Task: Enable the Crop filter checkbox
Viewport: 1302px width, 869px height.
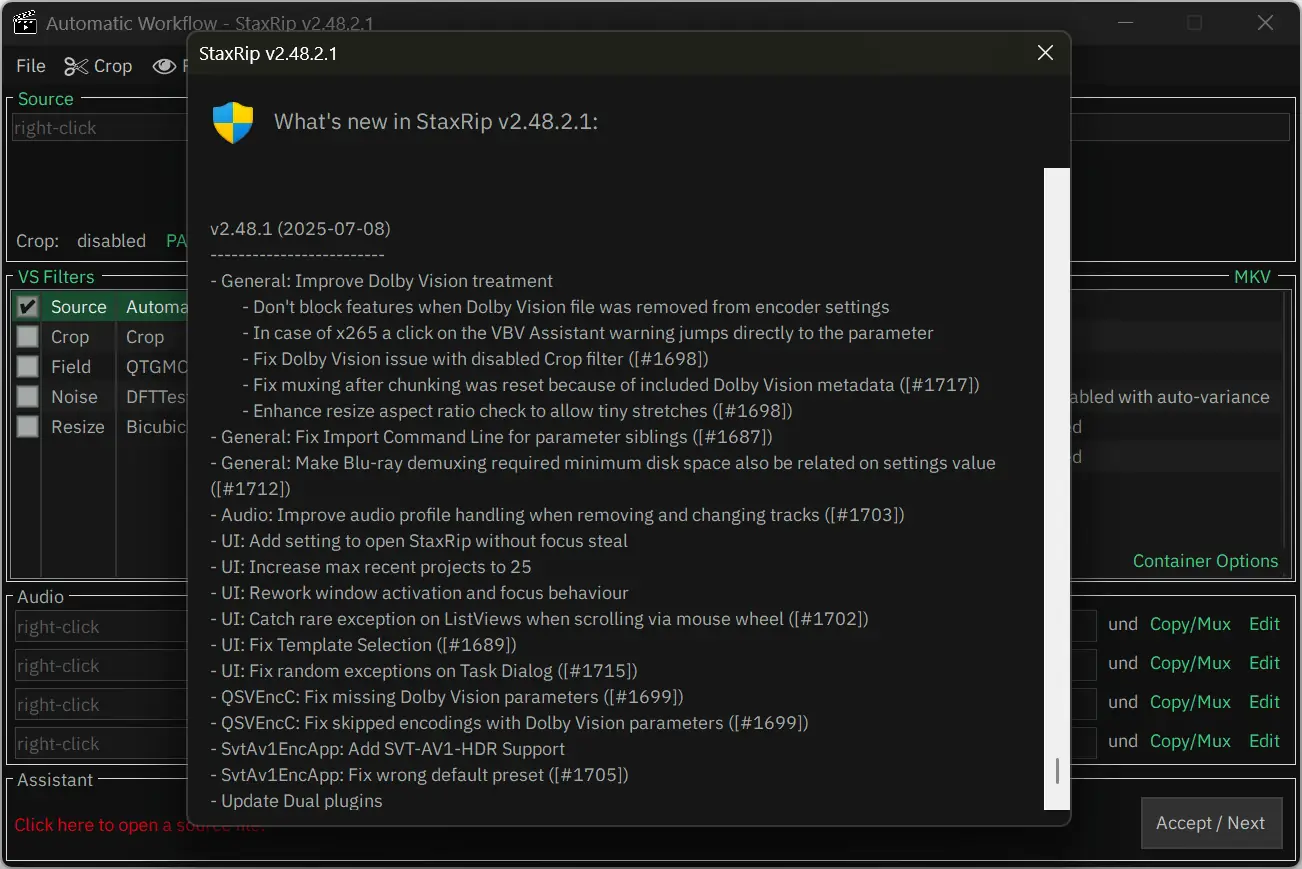Action: coord(28,337)
